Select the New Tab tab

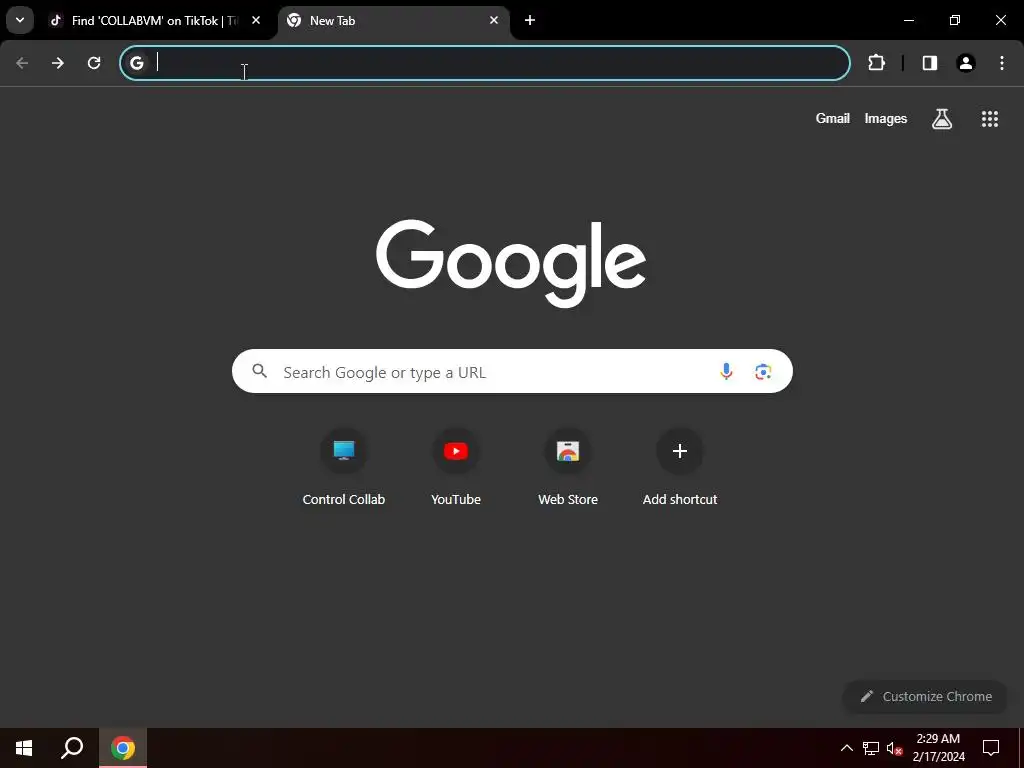click(392, 21)
